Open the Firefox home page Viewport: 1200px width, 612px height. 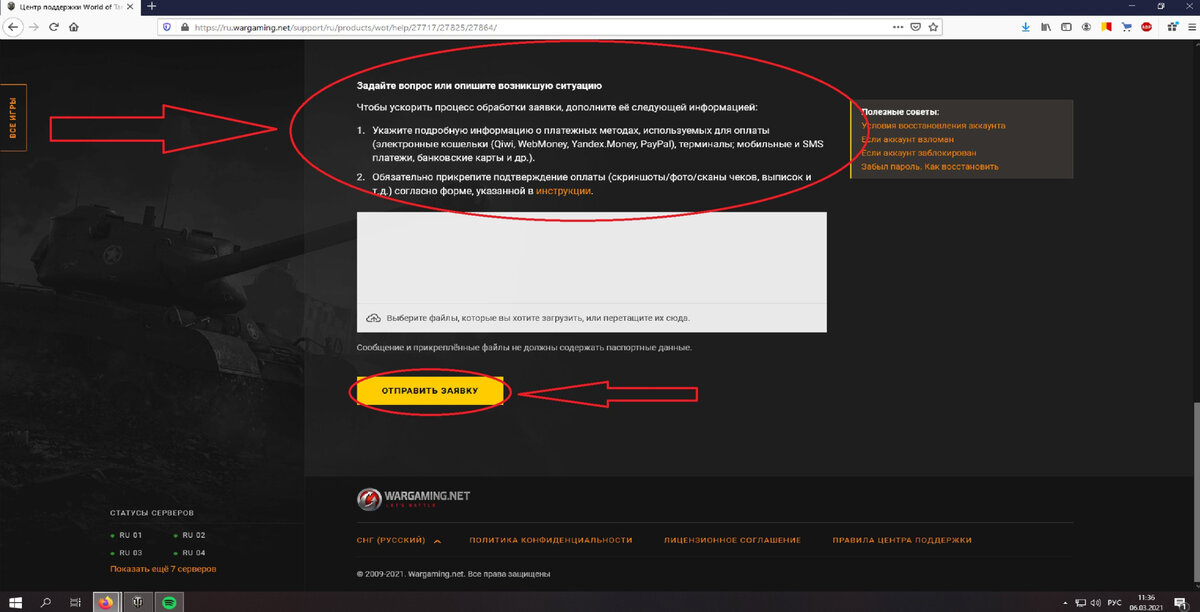tap(73, 27)
